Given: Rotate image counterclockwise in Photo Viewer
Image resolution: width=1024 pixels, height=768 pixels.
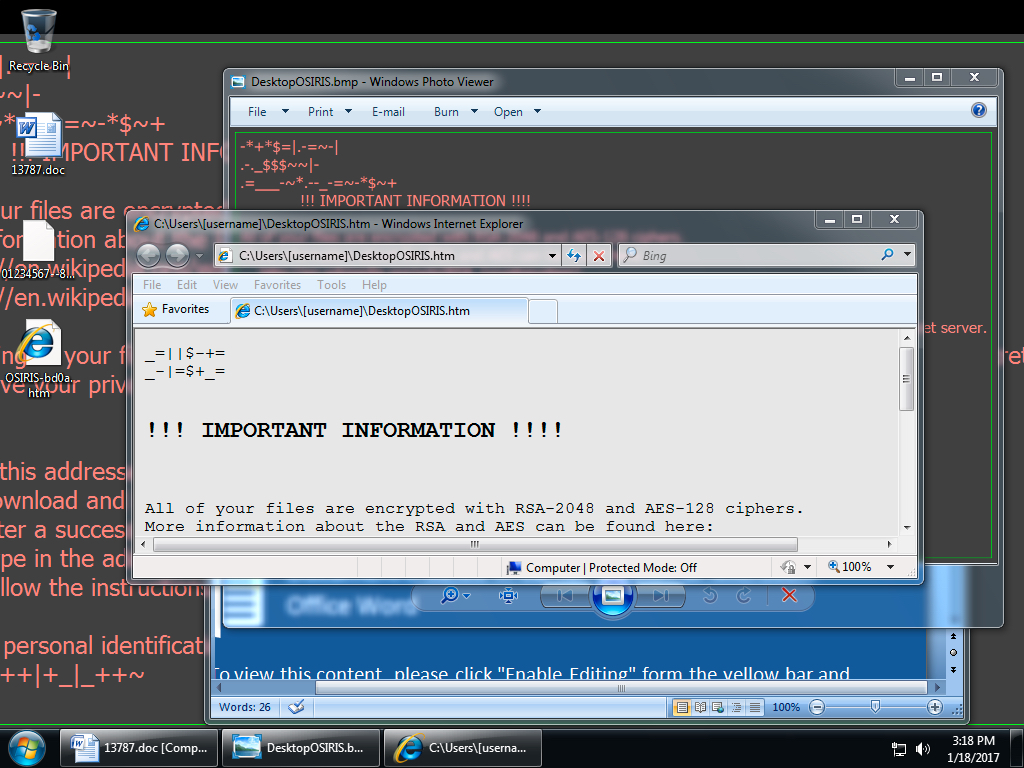Looking at the screenshot, I should click(x=710, y=596).
